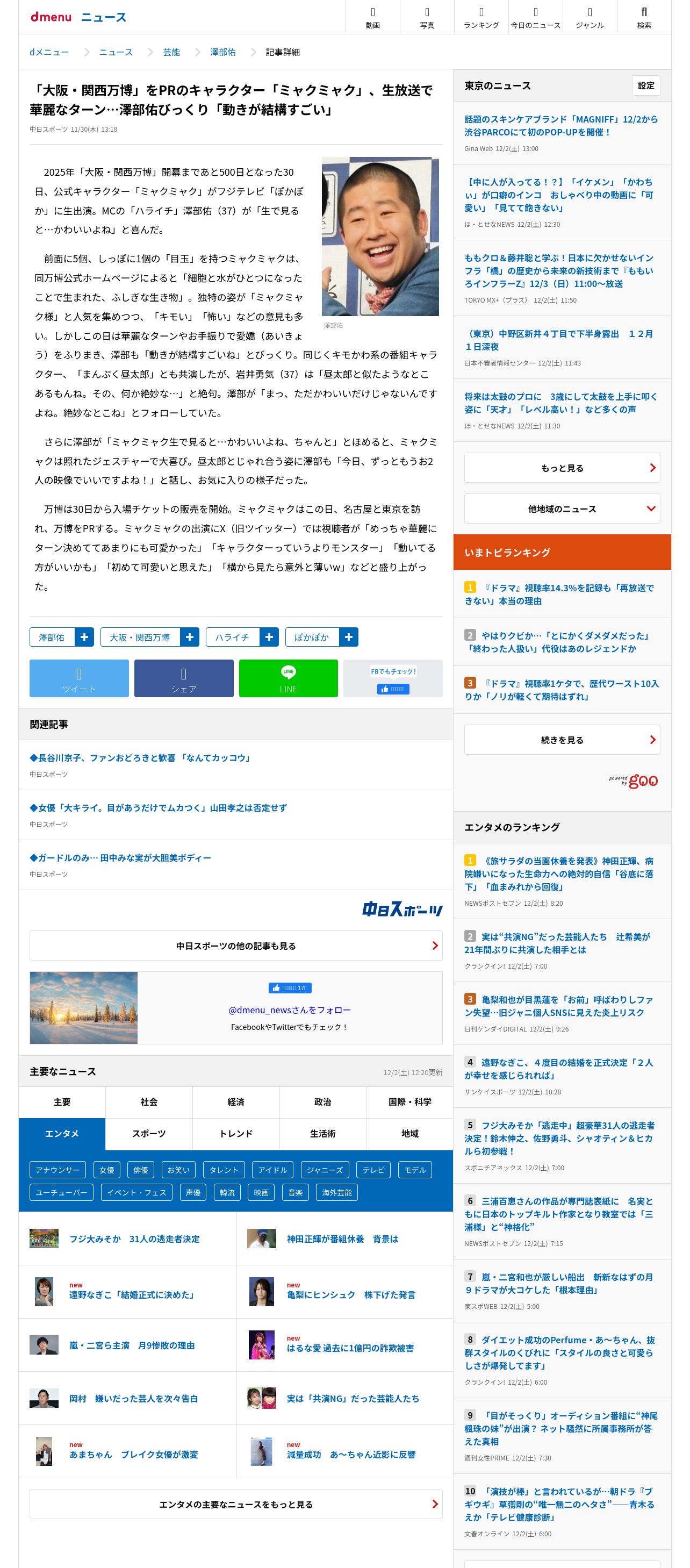Select the 国際・科学 news tab

pyautogui.click(x=409, y=1102)
